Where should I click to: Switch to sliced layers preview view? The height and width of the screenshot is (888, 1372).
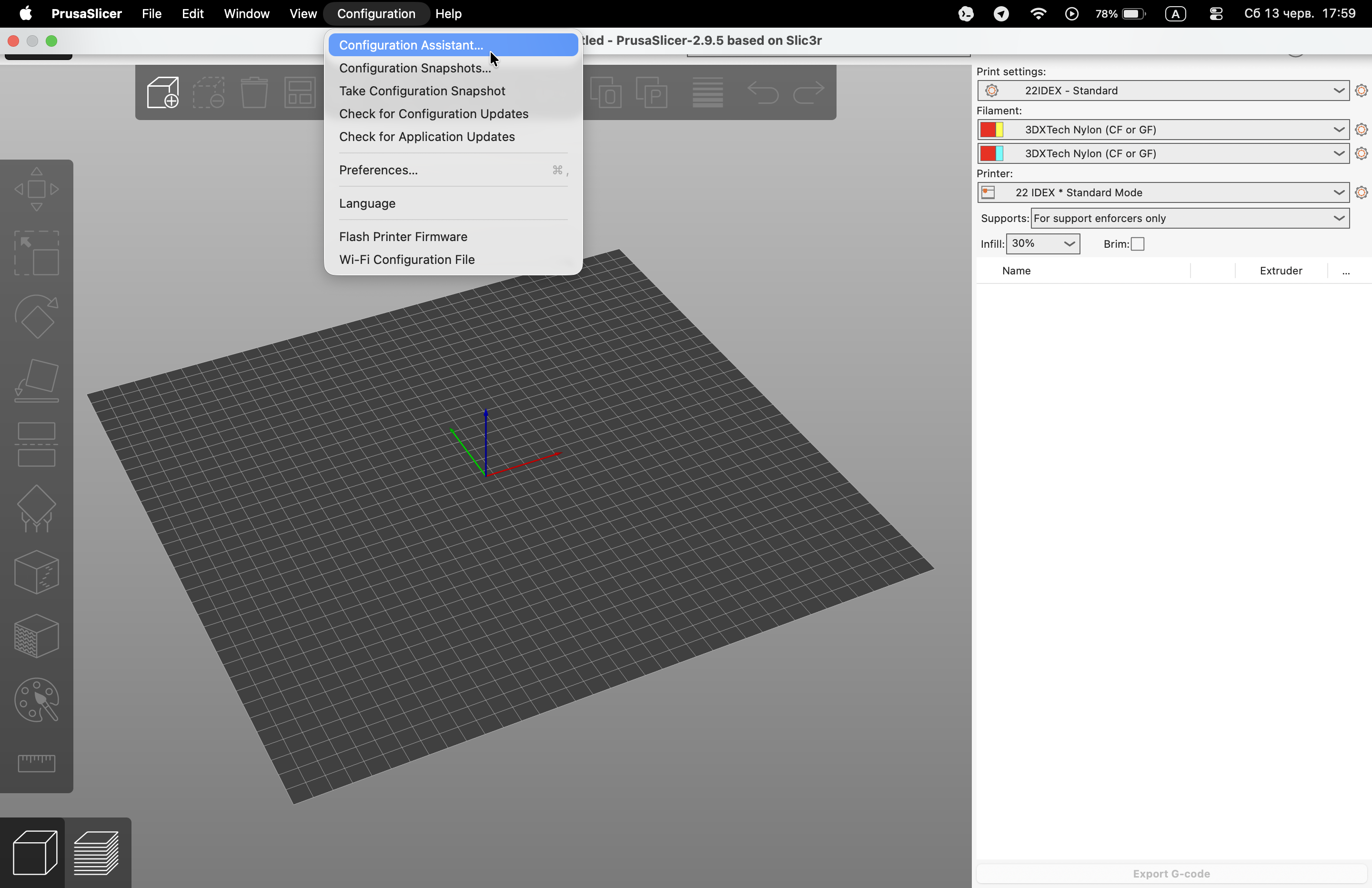[96, 852]
